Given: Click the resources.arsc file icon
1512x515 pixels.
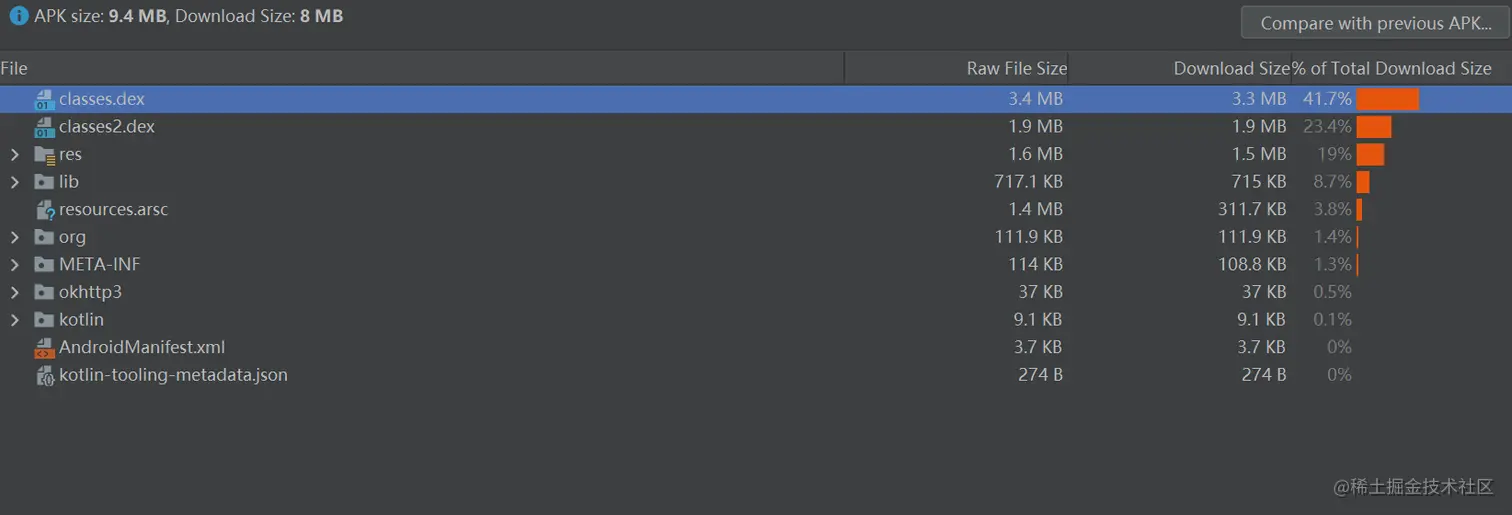Looking at the screenshot, I should [x=44, y=210].
